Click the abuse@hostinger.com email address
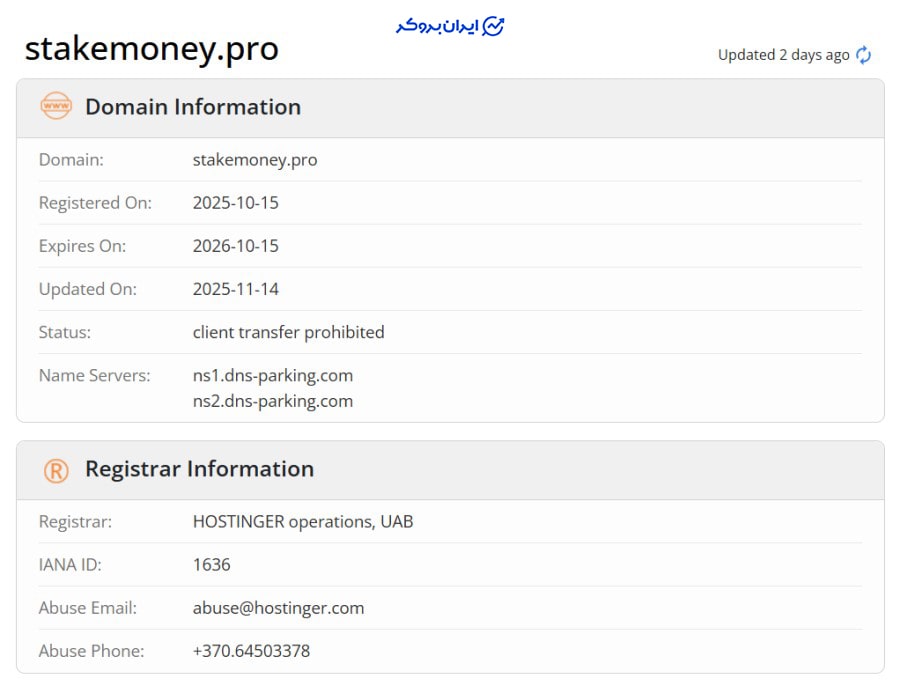This screenshot has height=686, width=900. pos(278,608)
